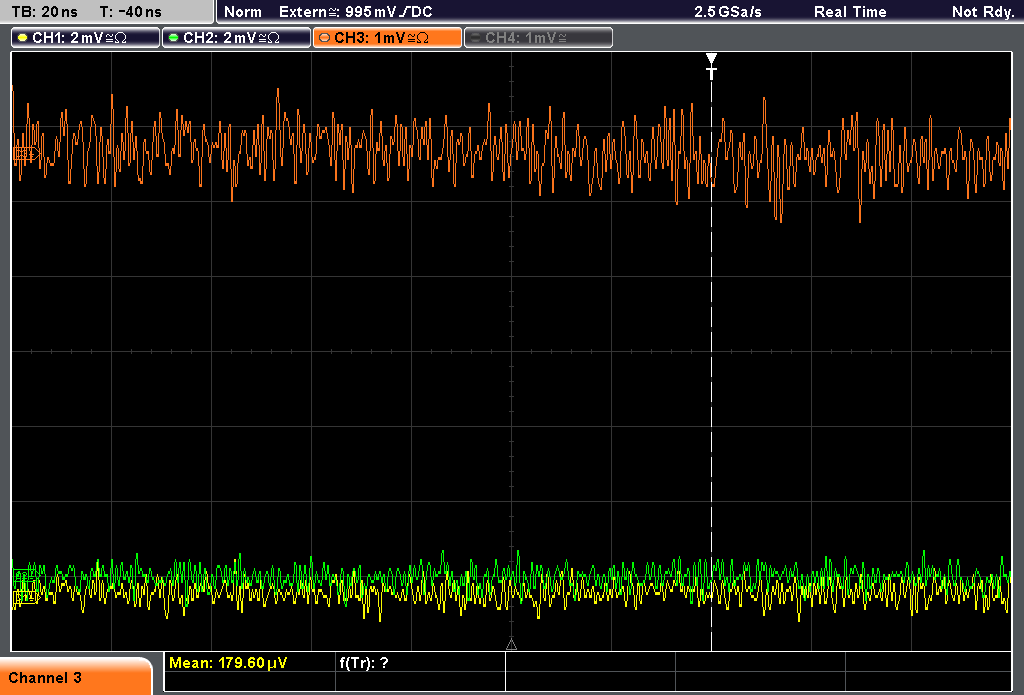Click the Real Time acquisition mode label
Viewport: 1024px width, 695px height.
coord(850,12)
